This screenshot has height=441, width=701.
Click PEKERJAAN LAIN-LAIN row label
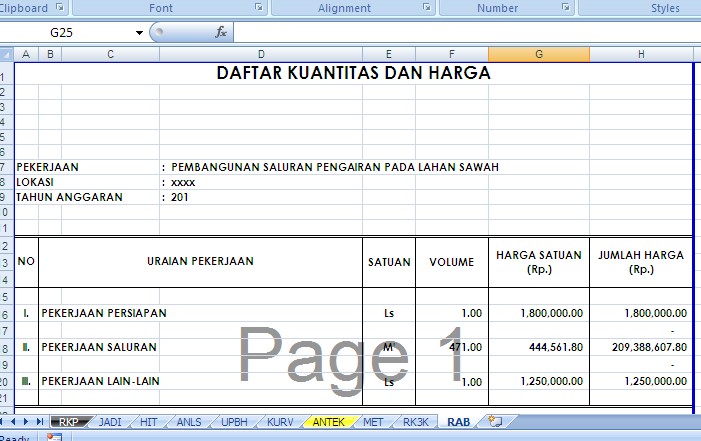[101, 381]
